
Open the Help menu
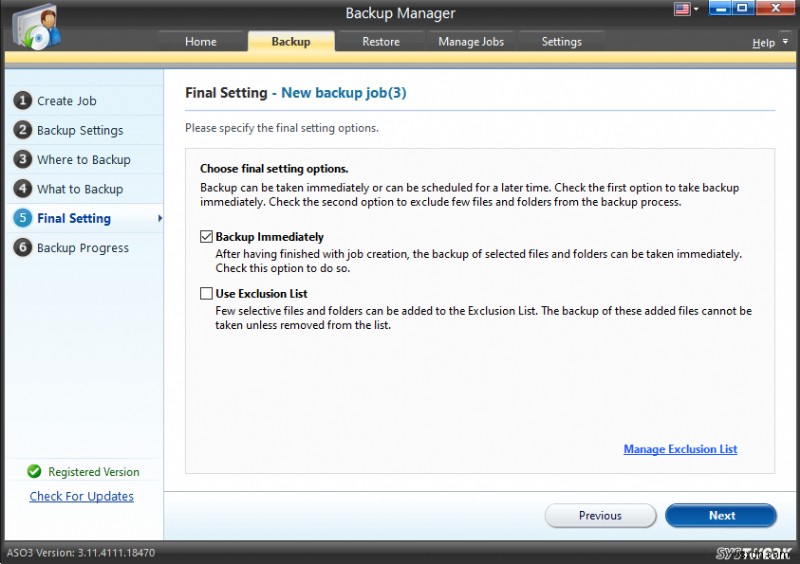pos(763,43)
